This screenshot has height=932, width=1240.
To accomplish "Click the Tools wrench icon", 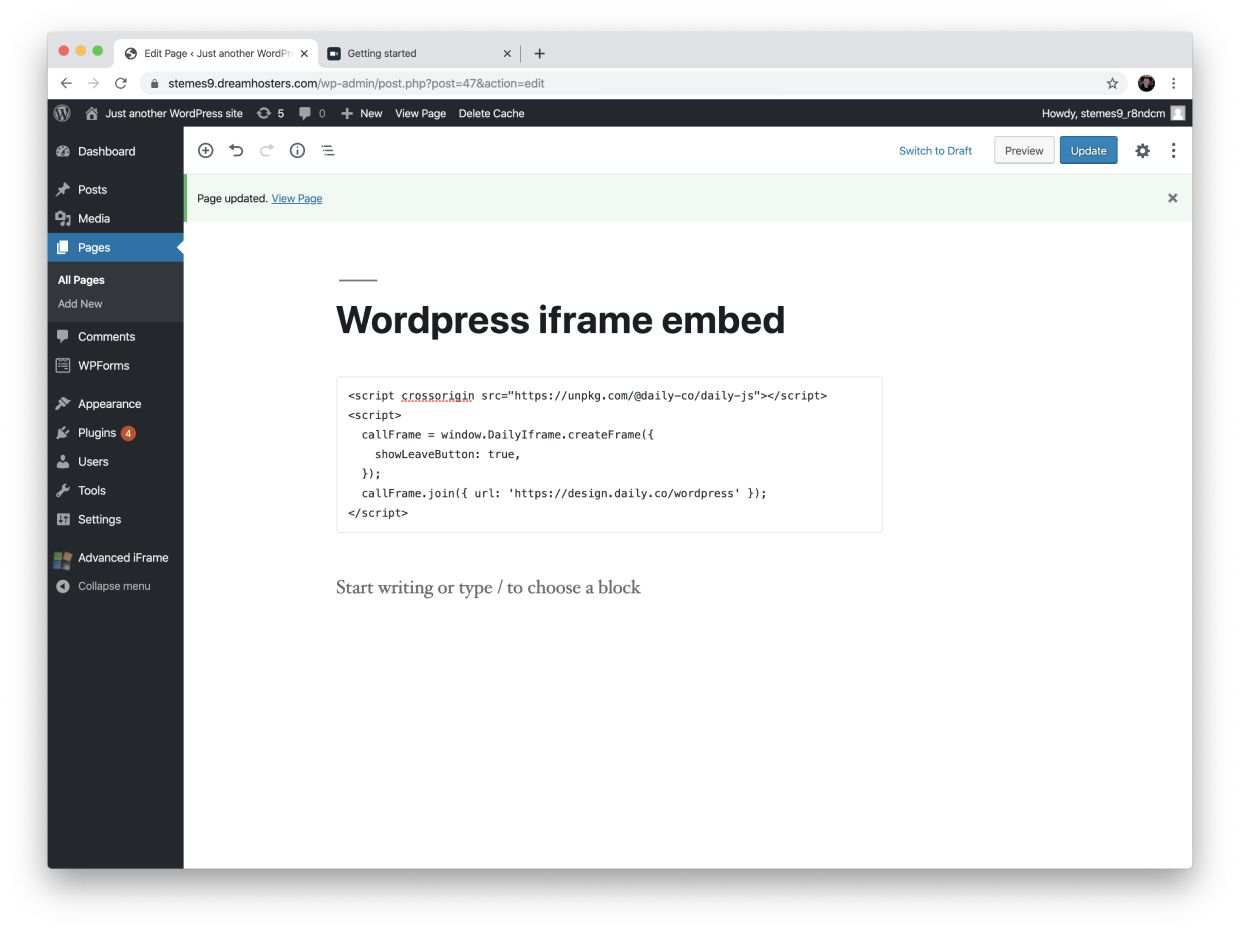I will point(63,490).
